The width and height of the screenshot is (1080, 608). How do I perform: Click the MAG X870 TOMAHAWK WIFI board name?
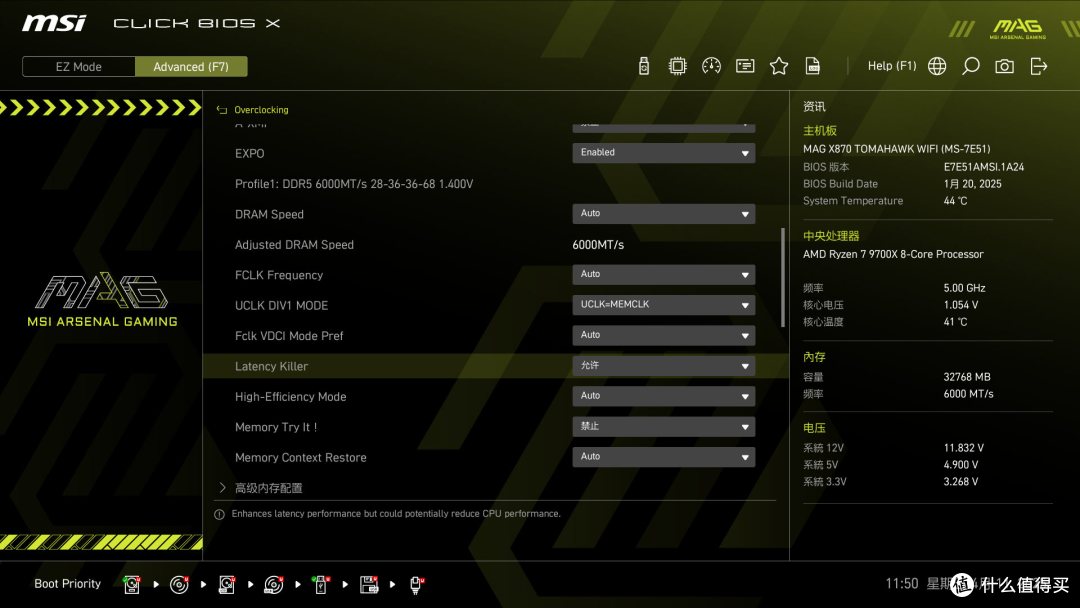896,149
